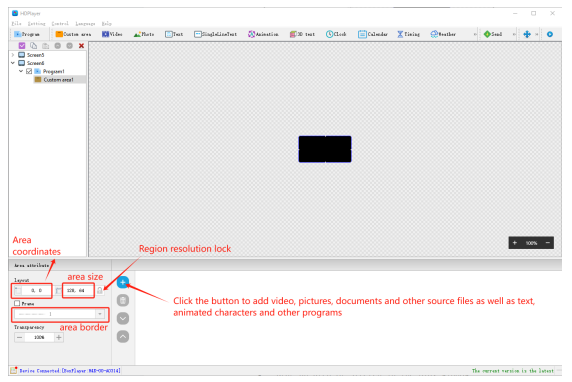Click the area size field
The width and height of the screenshot is (572, 382).
78,290
